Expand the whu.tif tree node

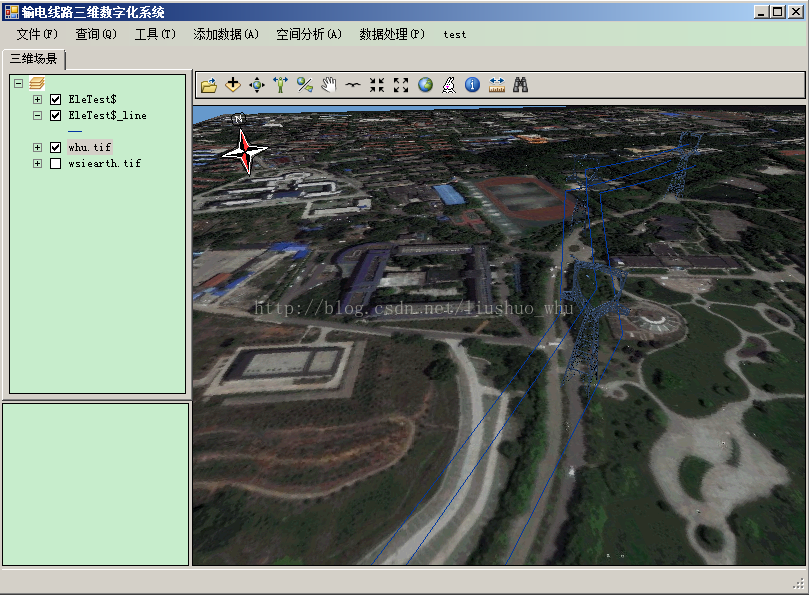pyautogui.click(x=38, y=148)
